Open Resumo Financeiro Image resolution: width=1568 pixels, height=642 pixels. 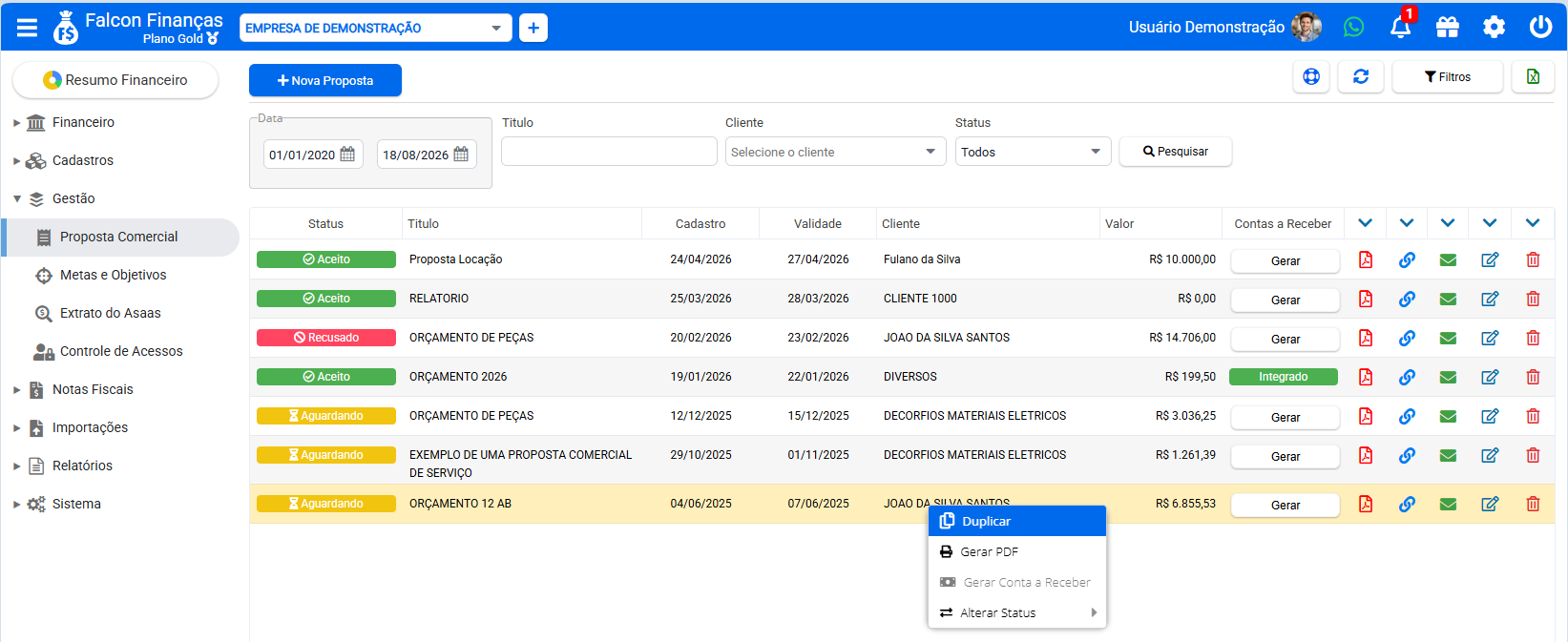coord(115,80)
